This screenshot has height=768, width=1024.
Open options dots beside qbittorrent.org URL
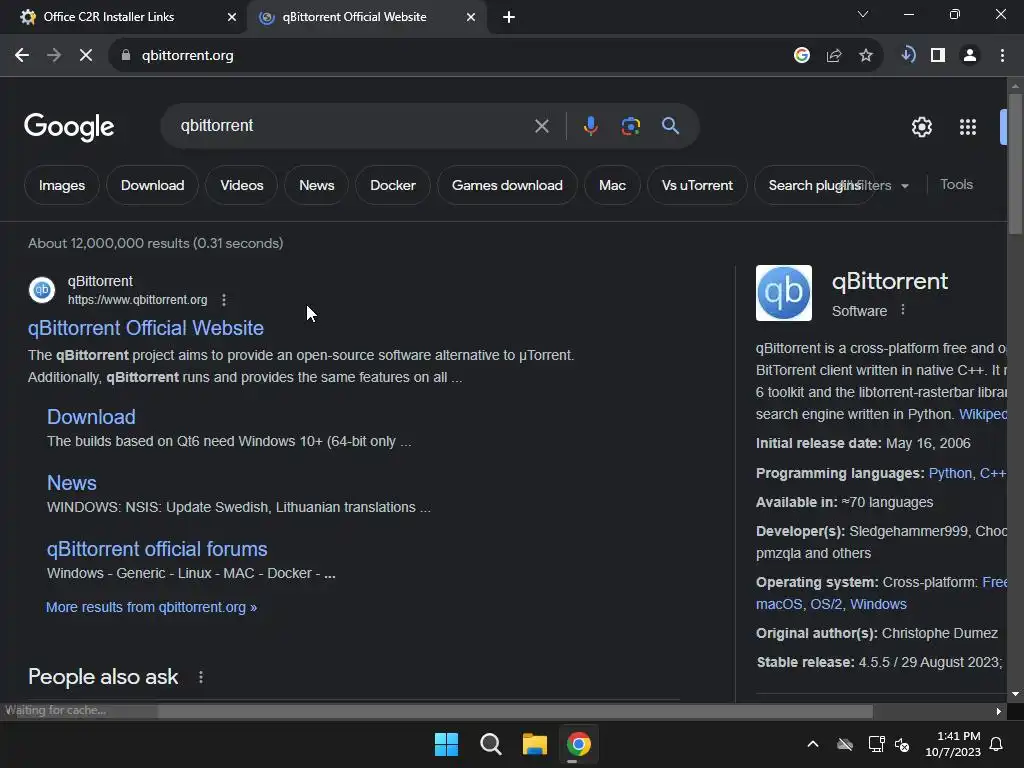pos(224,300)
